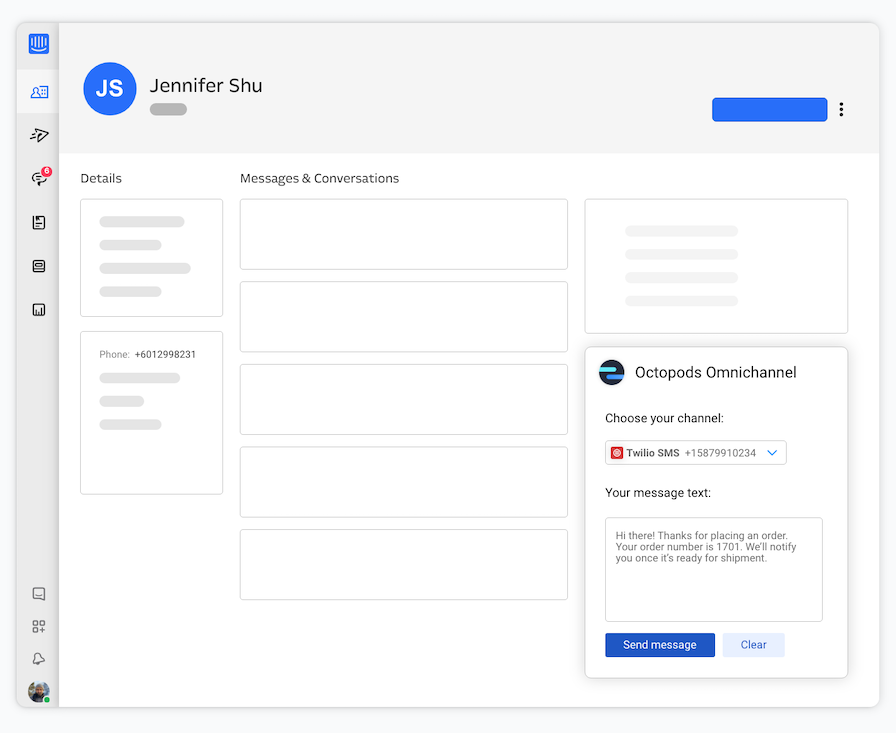
Task: Select the Contacts icon in the sidebar
Action: coord(38,91)
